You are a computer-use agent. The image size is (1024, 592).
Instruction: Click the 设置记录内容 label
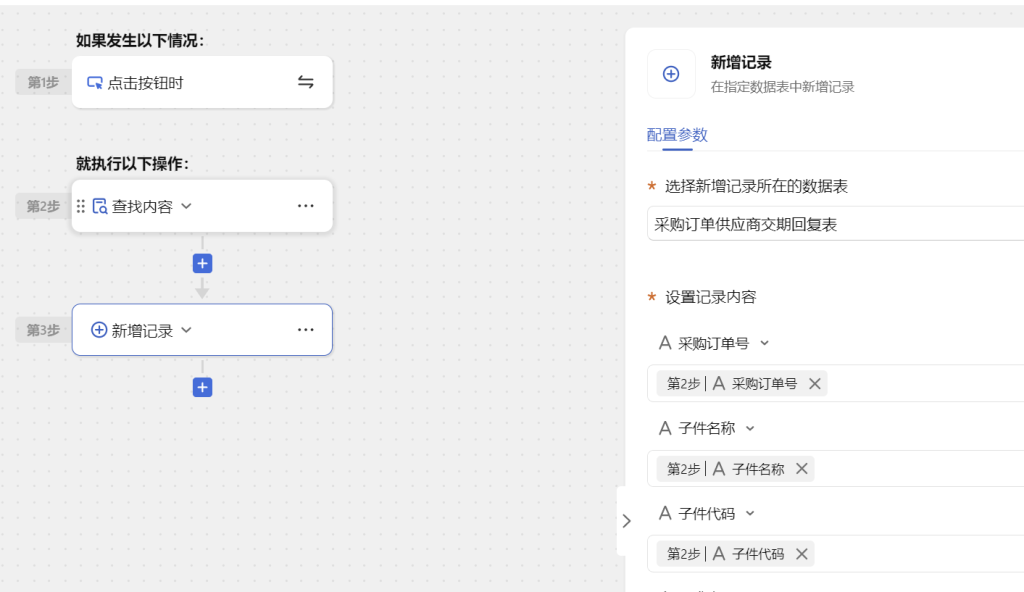(711, 297)
